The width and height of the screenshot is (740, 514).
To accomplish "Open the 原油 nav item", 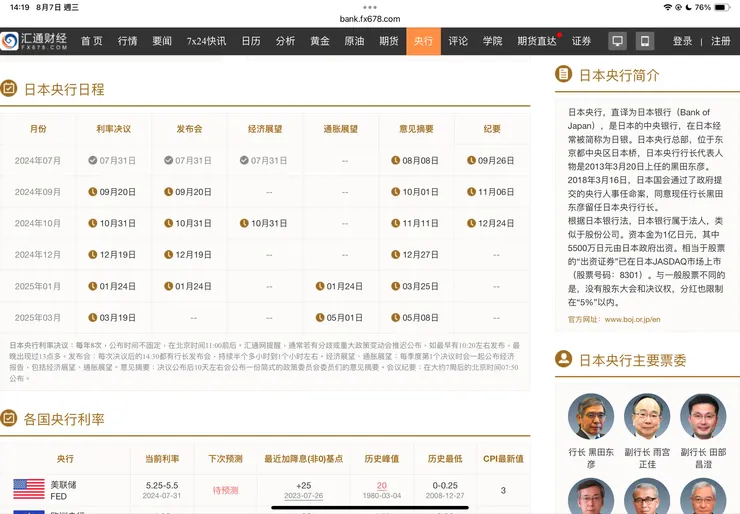I will pos(354,41).
